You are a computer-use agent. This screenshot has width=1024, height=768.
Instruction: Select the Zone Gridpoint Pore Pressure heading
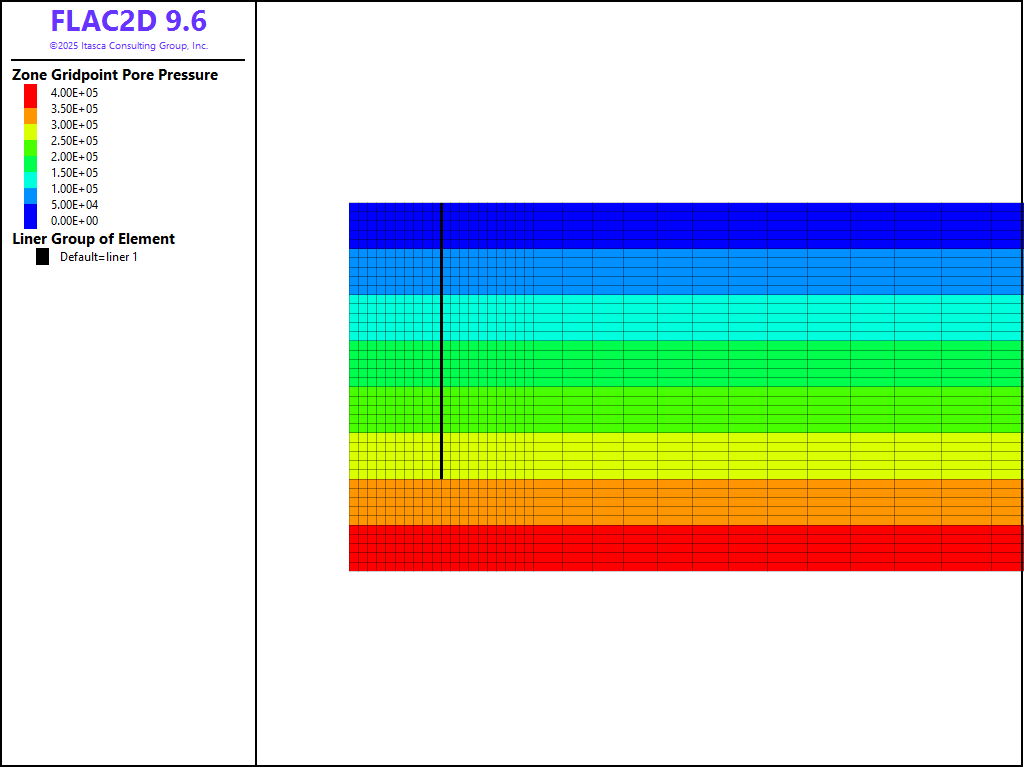[x=115, y=75]
